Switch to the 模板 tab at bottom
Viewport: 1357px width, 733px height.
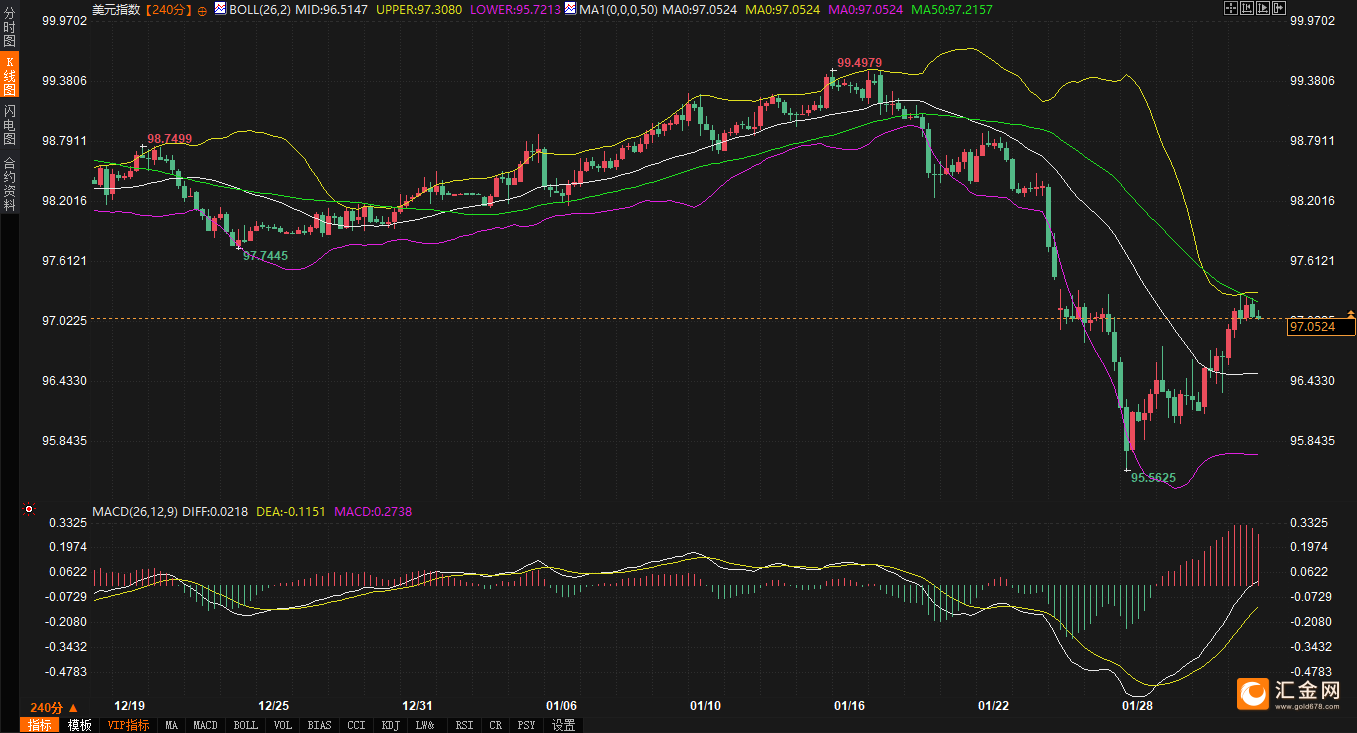coord(80,725)
